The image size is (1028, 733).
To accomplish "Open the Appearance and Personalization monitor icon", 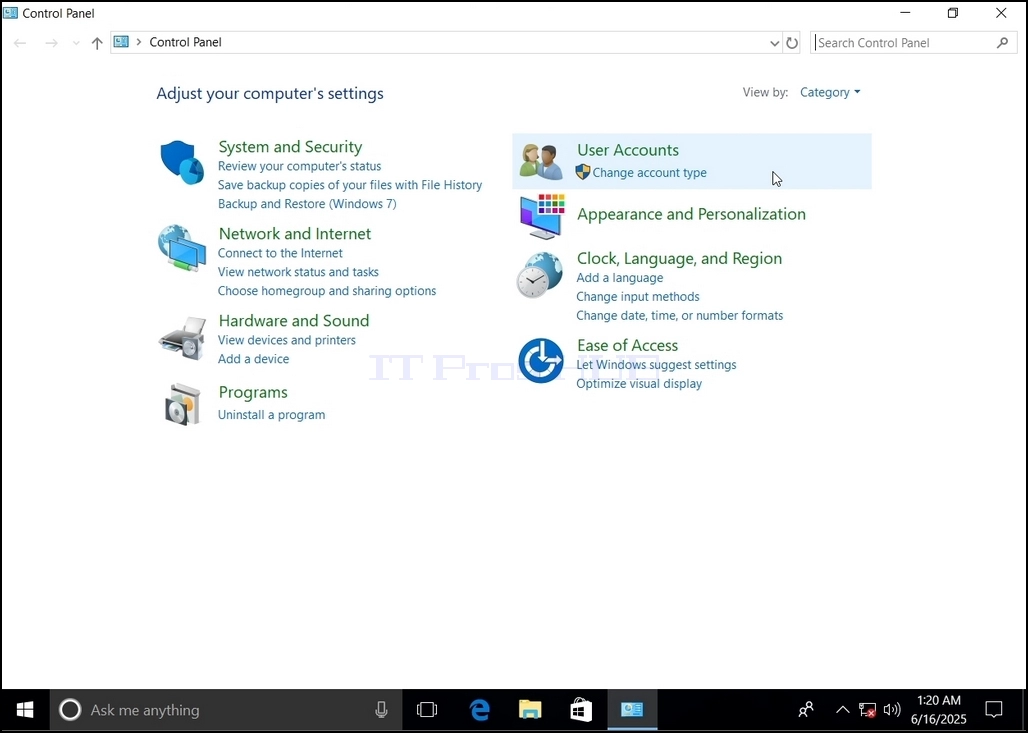I will pyautogui.click(x=542, y=216).
